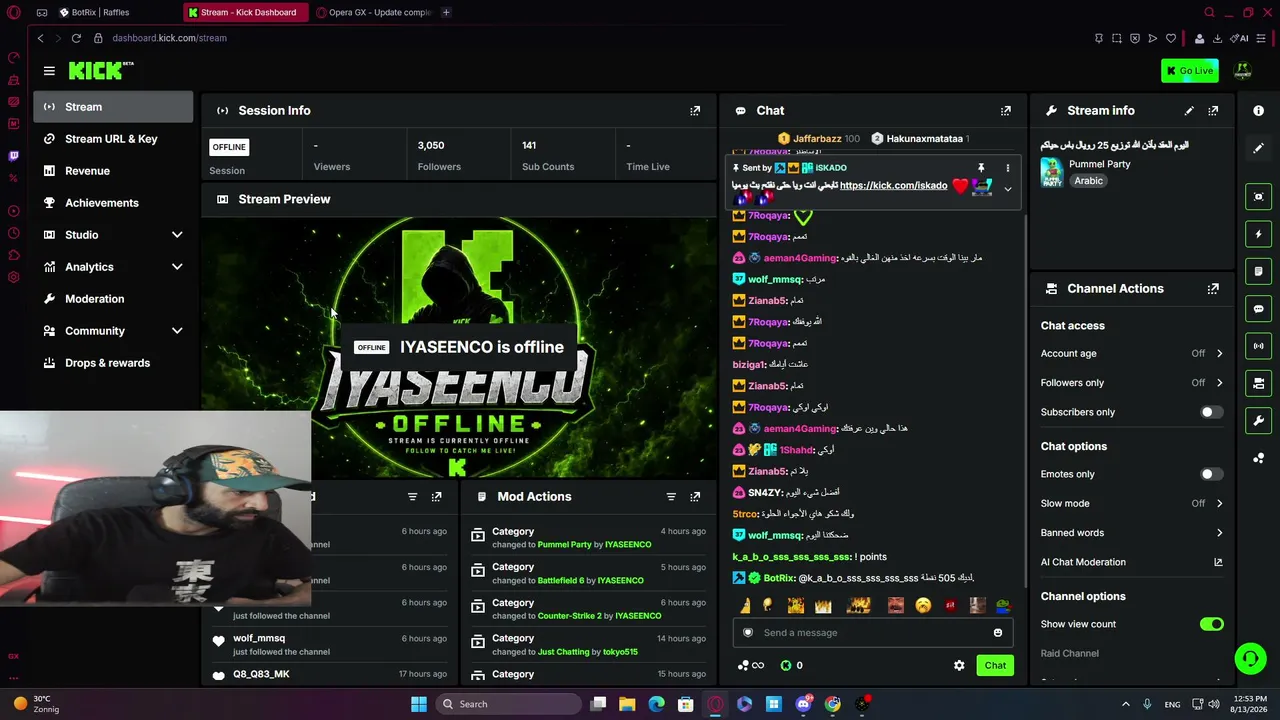
Task: Pop out the Mod Actions panel
Action: pos(695,497)
